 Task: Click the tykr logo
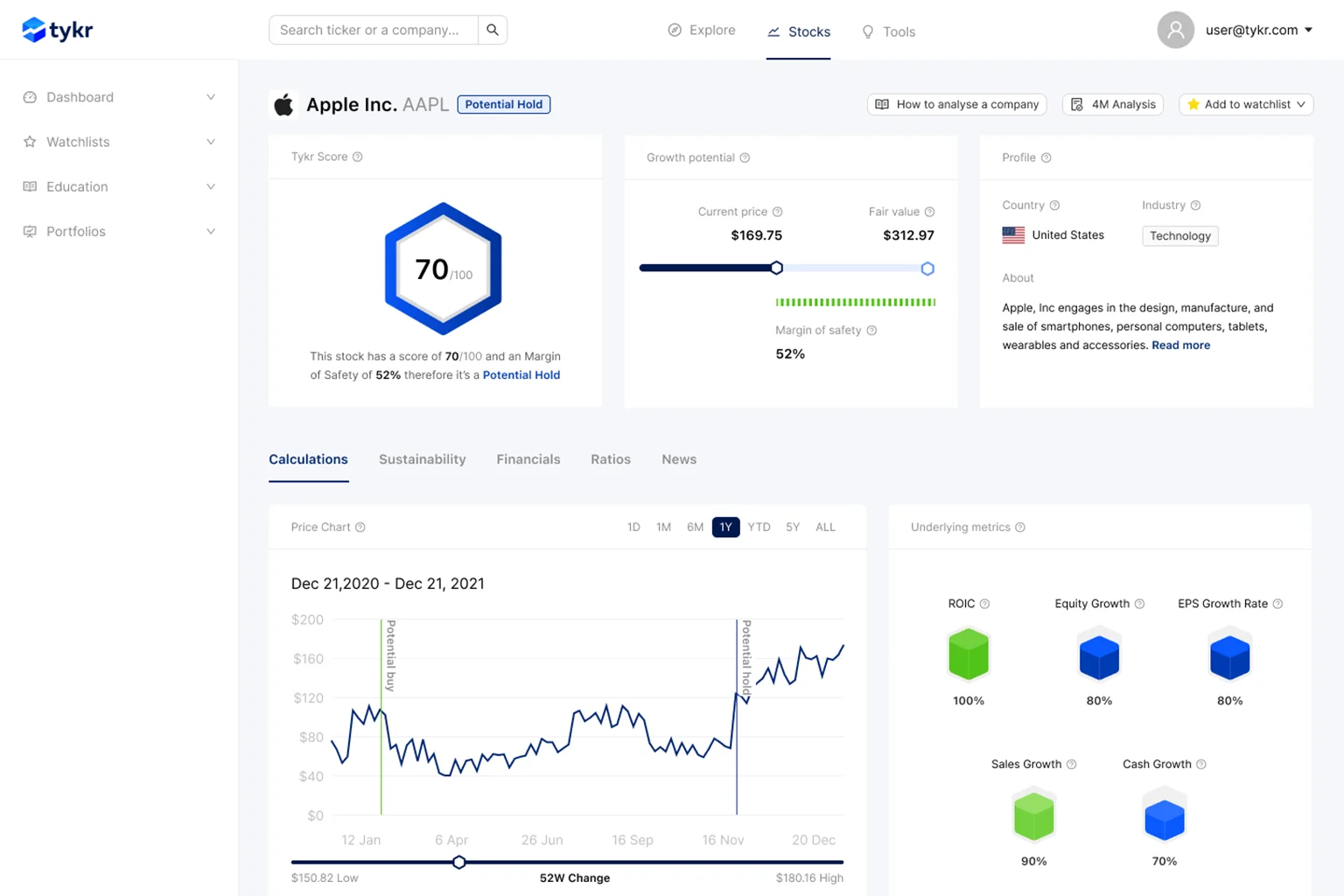(x=57, y=30)
